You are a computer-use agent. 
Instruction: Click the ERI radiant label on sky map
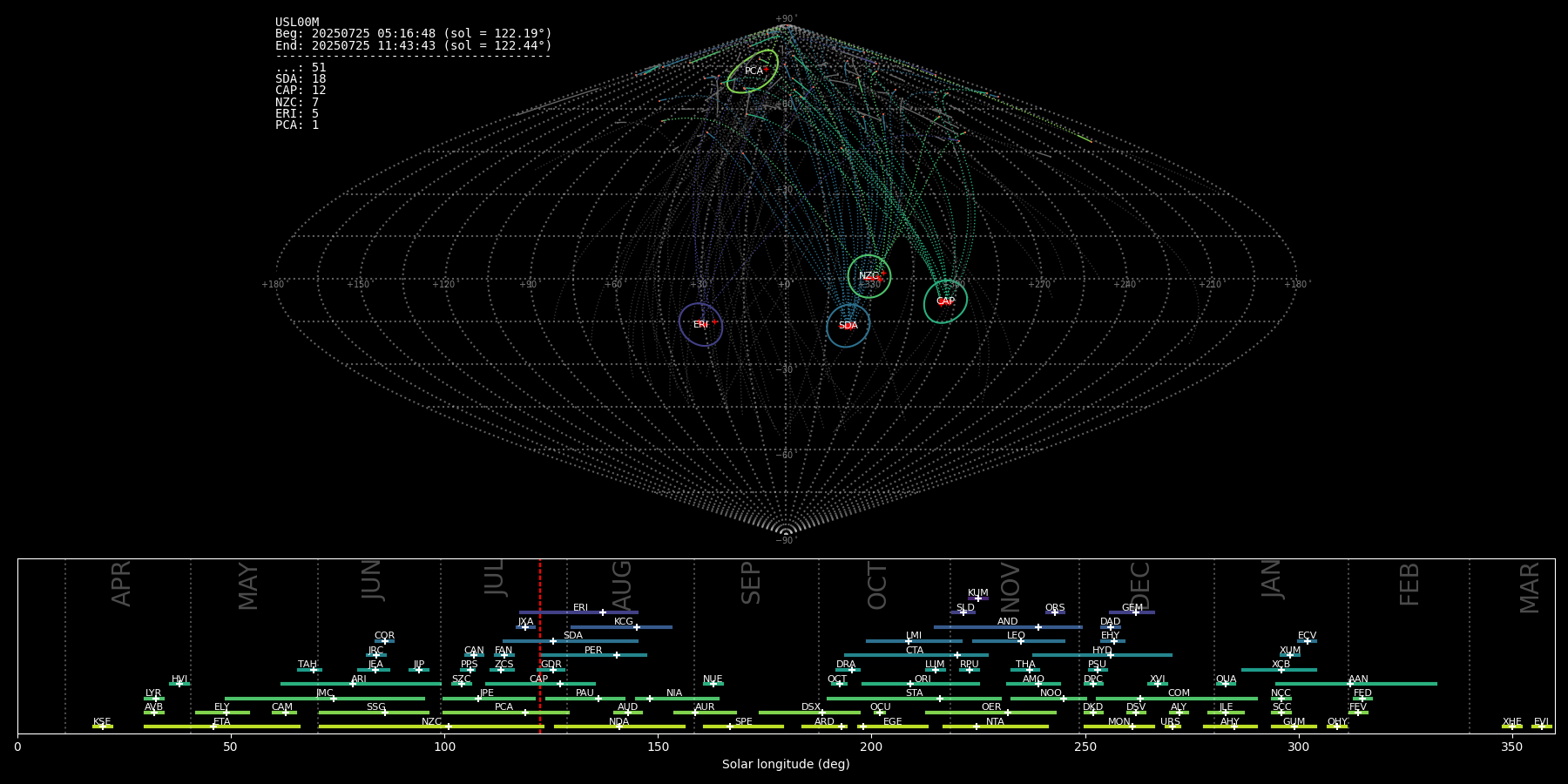(700, 325)
